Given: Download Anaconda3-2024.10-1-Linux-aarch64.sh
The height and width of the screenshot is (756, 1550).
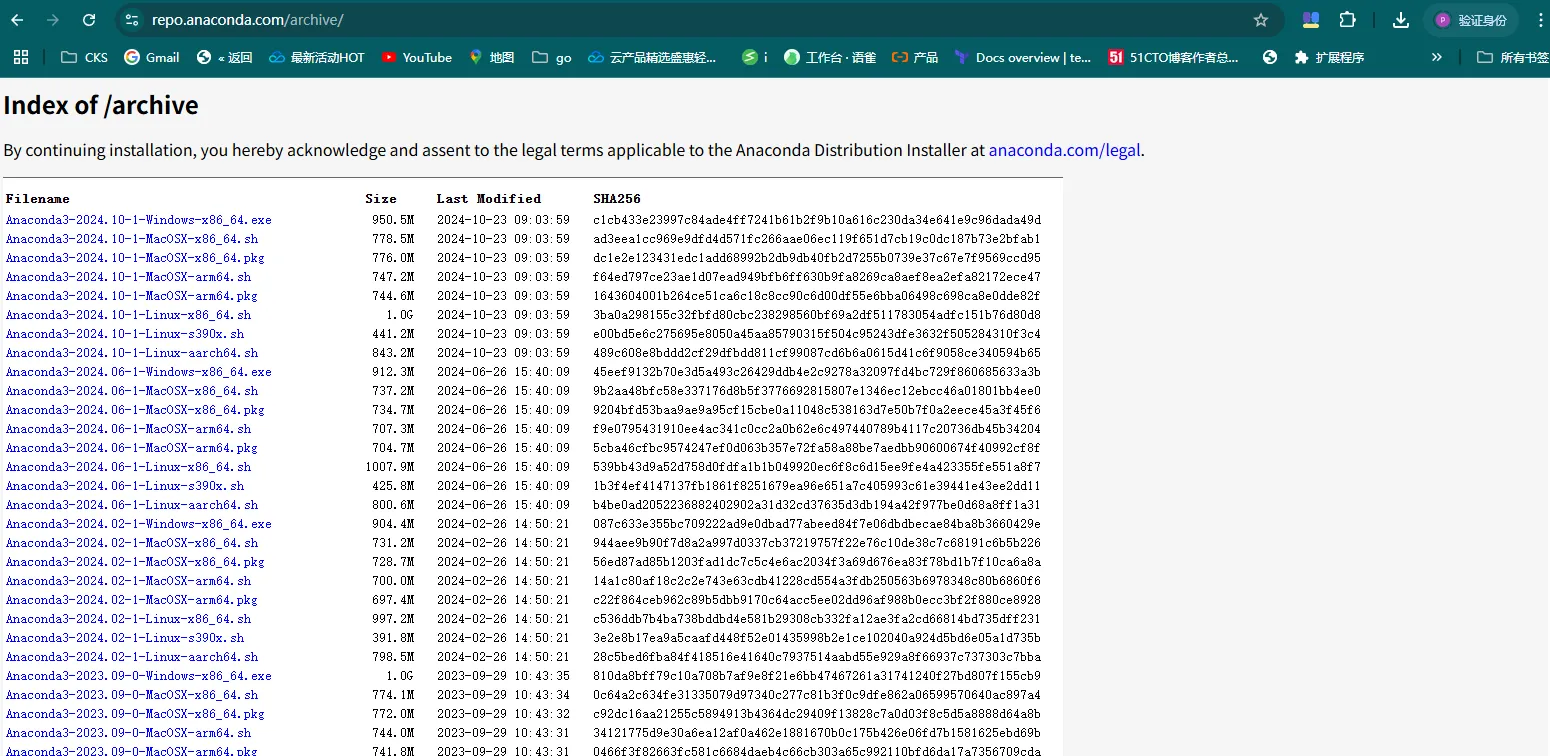Looking at the screenshot, I should (132, 353).
